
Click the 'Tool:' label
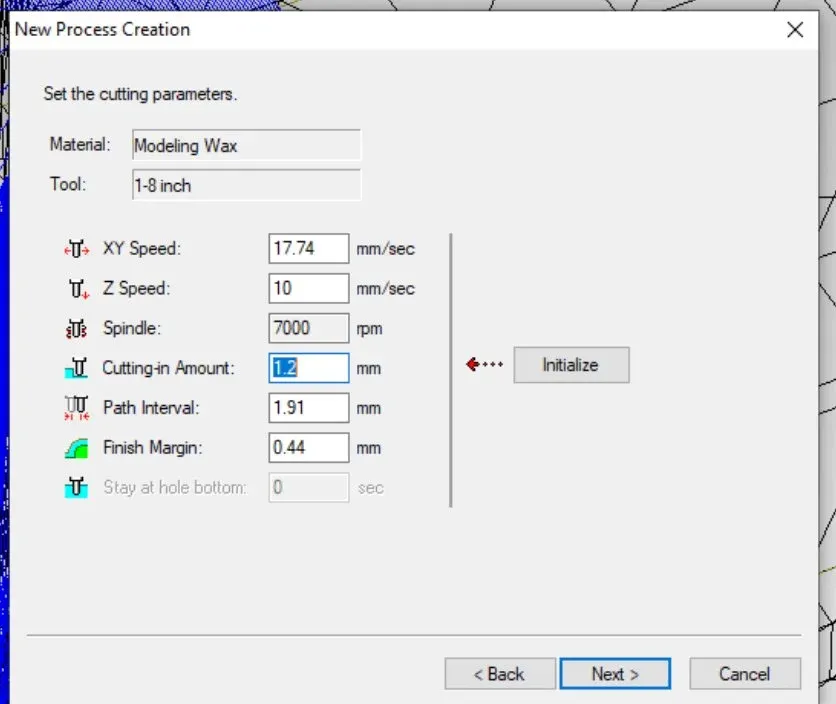(x=68, y=185)
